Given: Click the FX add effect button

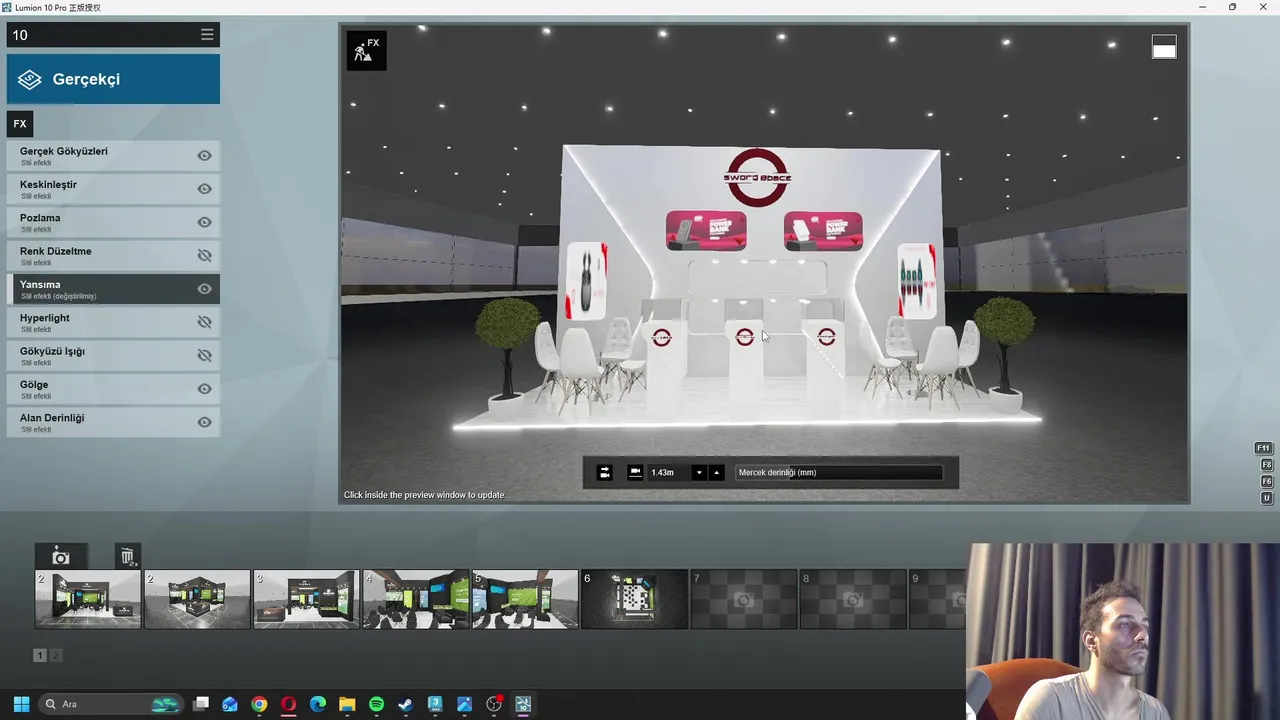Looking at the screenshot, I should (x=20, y=124).
